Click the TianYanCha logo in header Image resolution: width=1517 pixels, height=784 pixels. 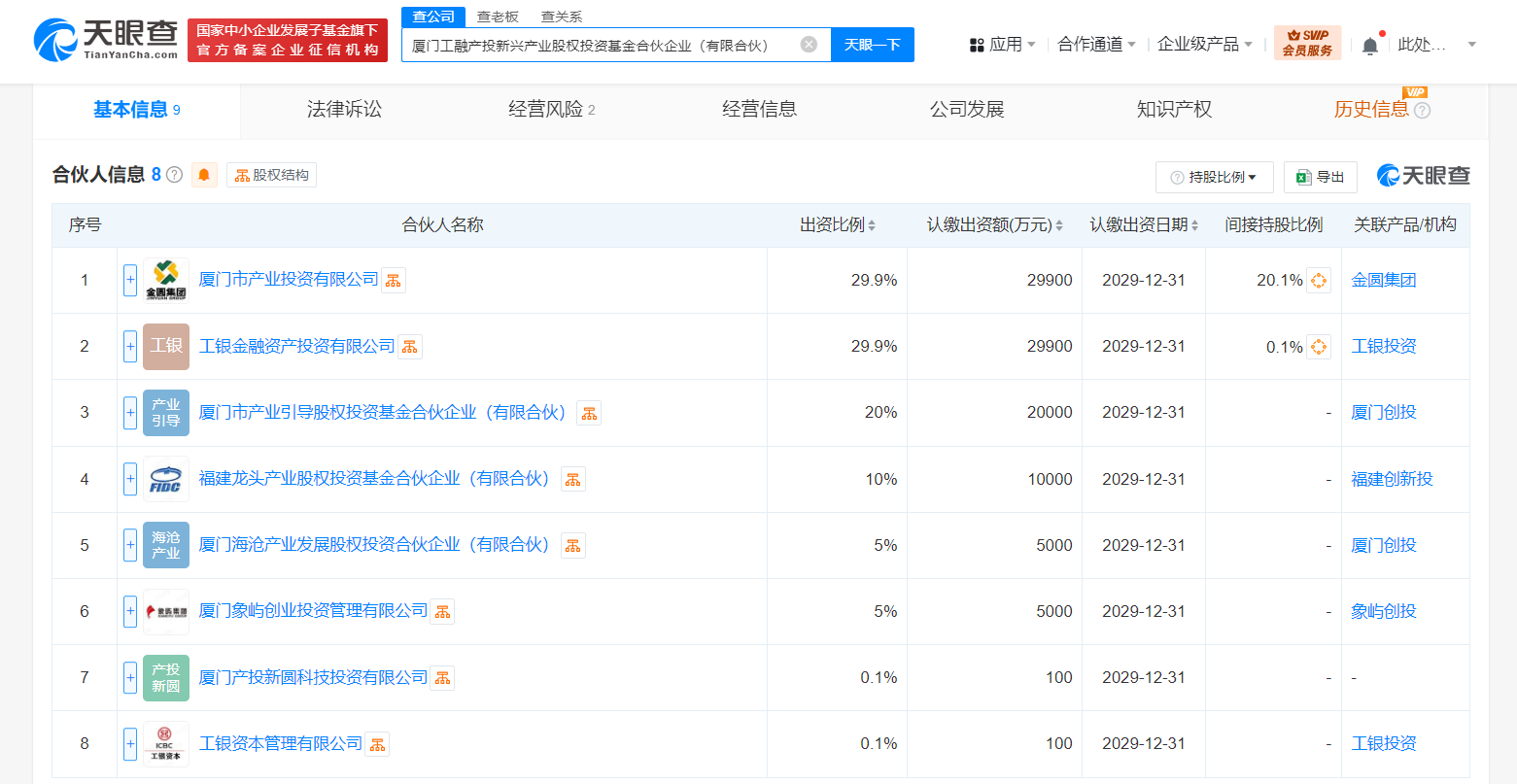click(x=106, y=40)
